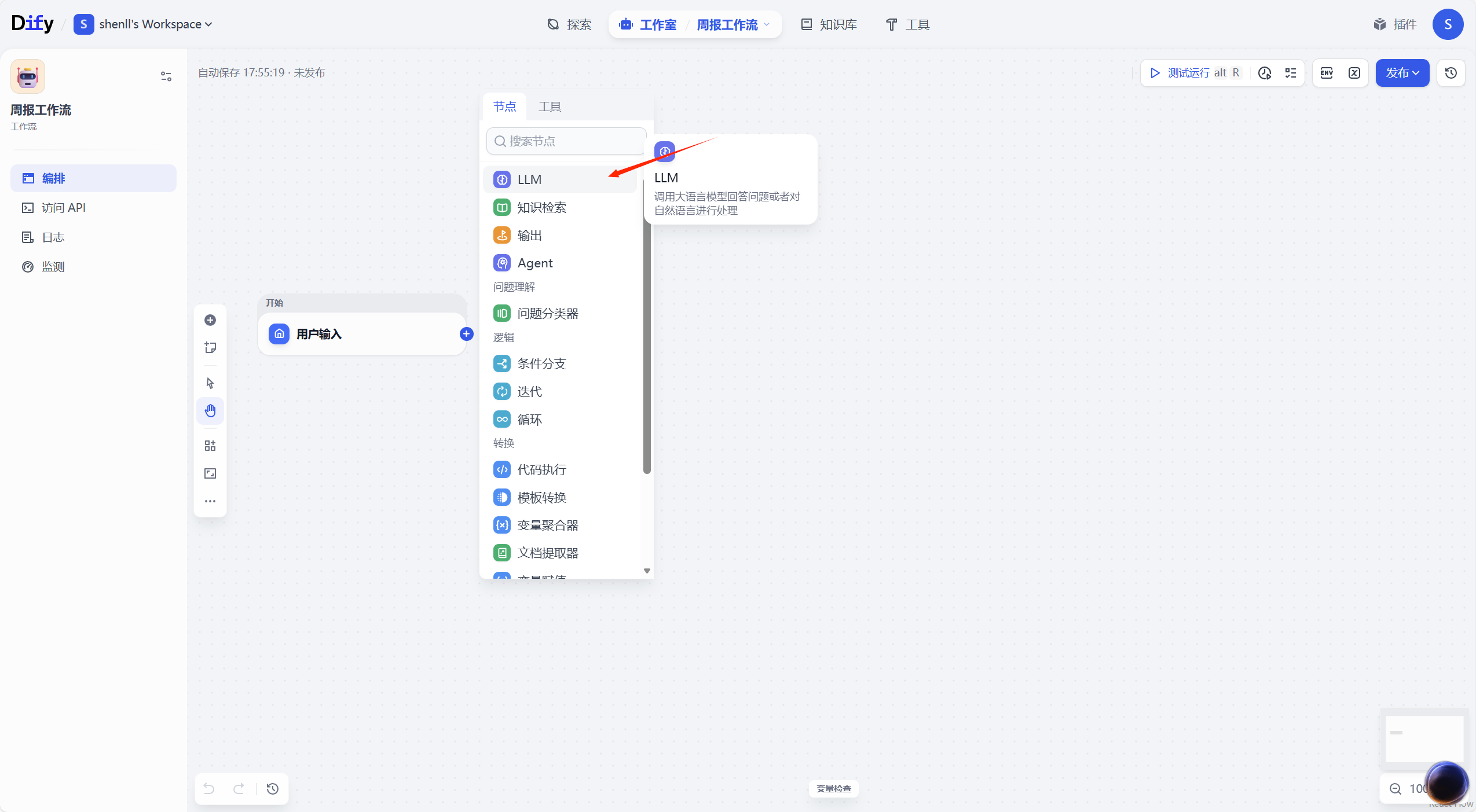This screenshot has width=1476, height=812.
Task: Open 访问 API in the sidebar
Action: pos(64,208)
